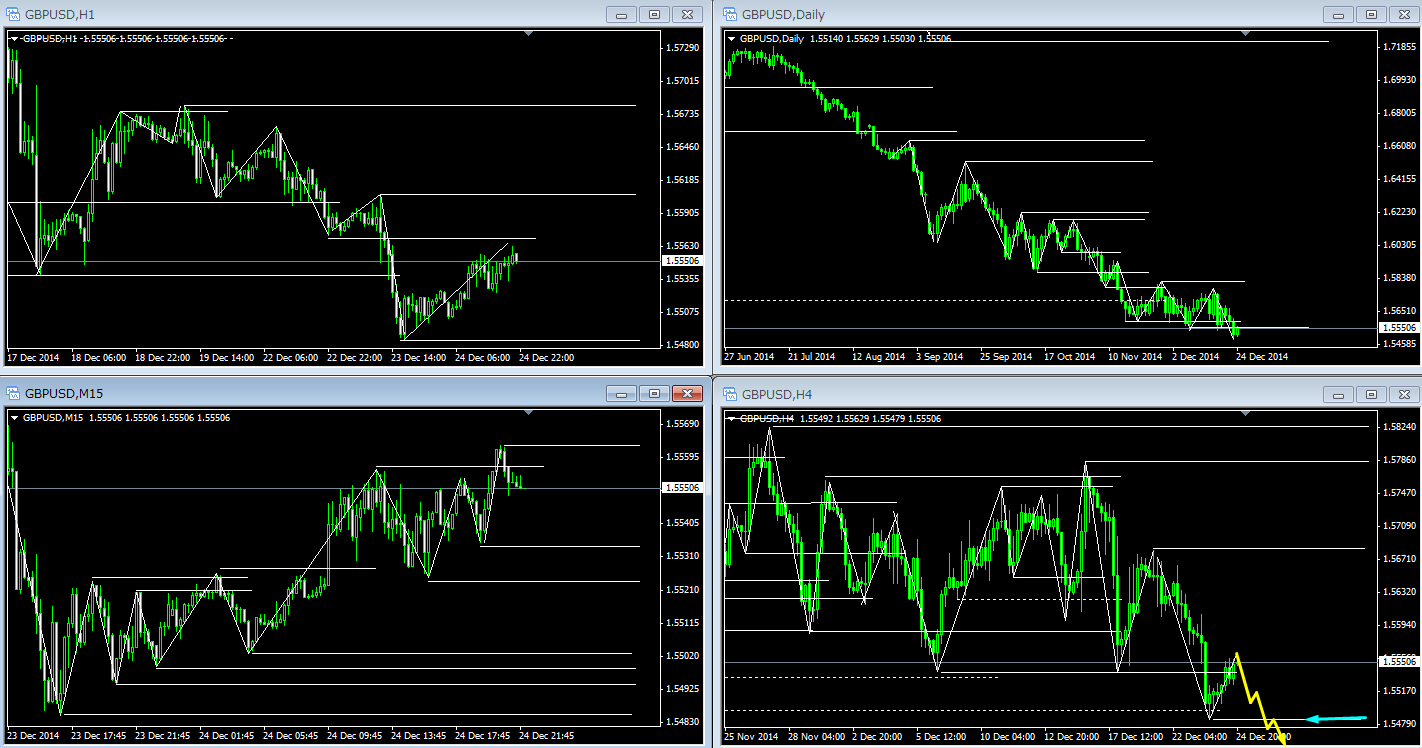Maximize the GBPUSD,H4 chart window
This screenshot has width=1422, height=748.
pyautogui.click(x=1371, y=394)
